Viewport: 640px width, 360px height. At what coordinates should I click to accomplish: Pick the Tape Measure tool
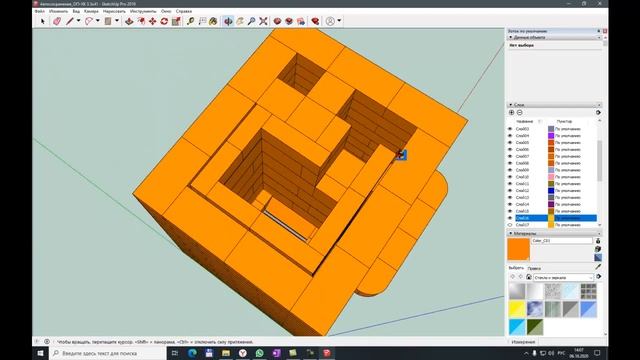(190, 21)
